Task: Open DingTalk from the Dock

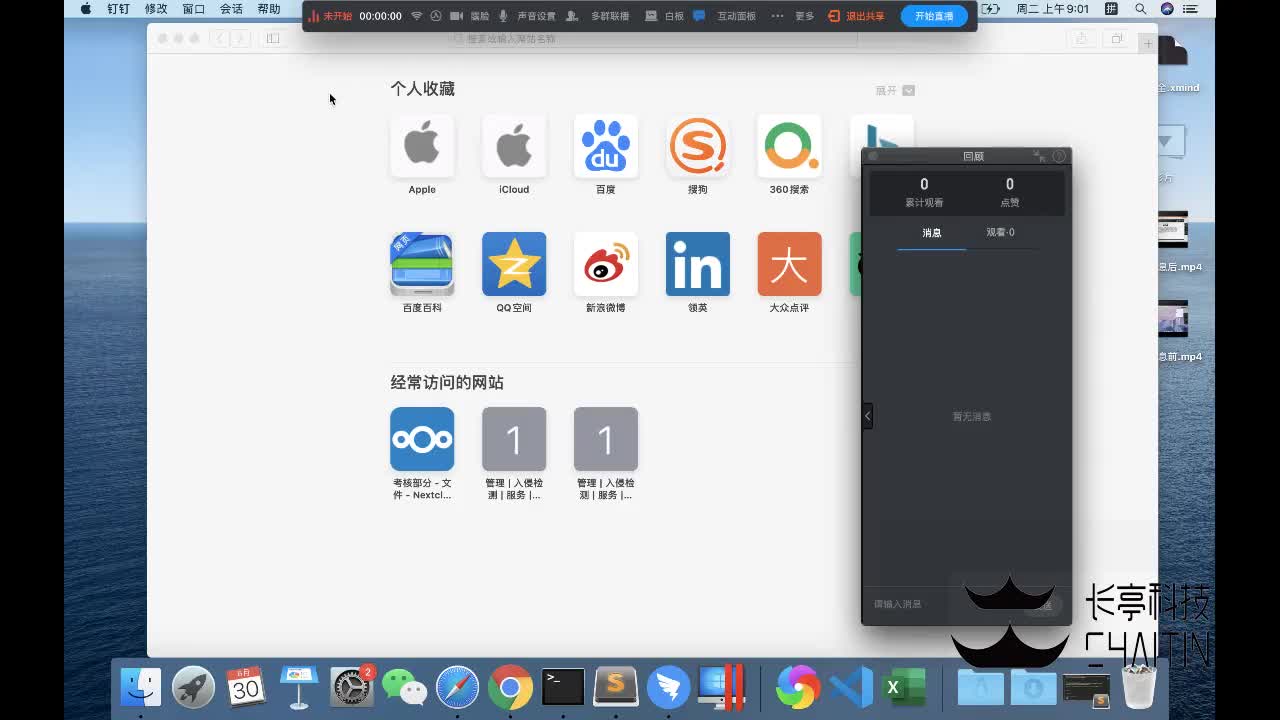Action: 668,687
